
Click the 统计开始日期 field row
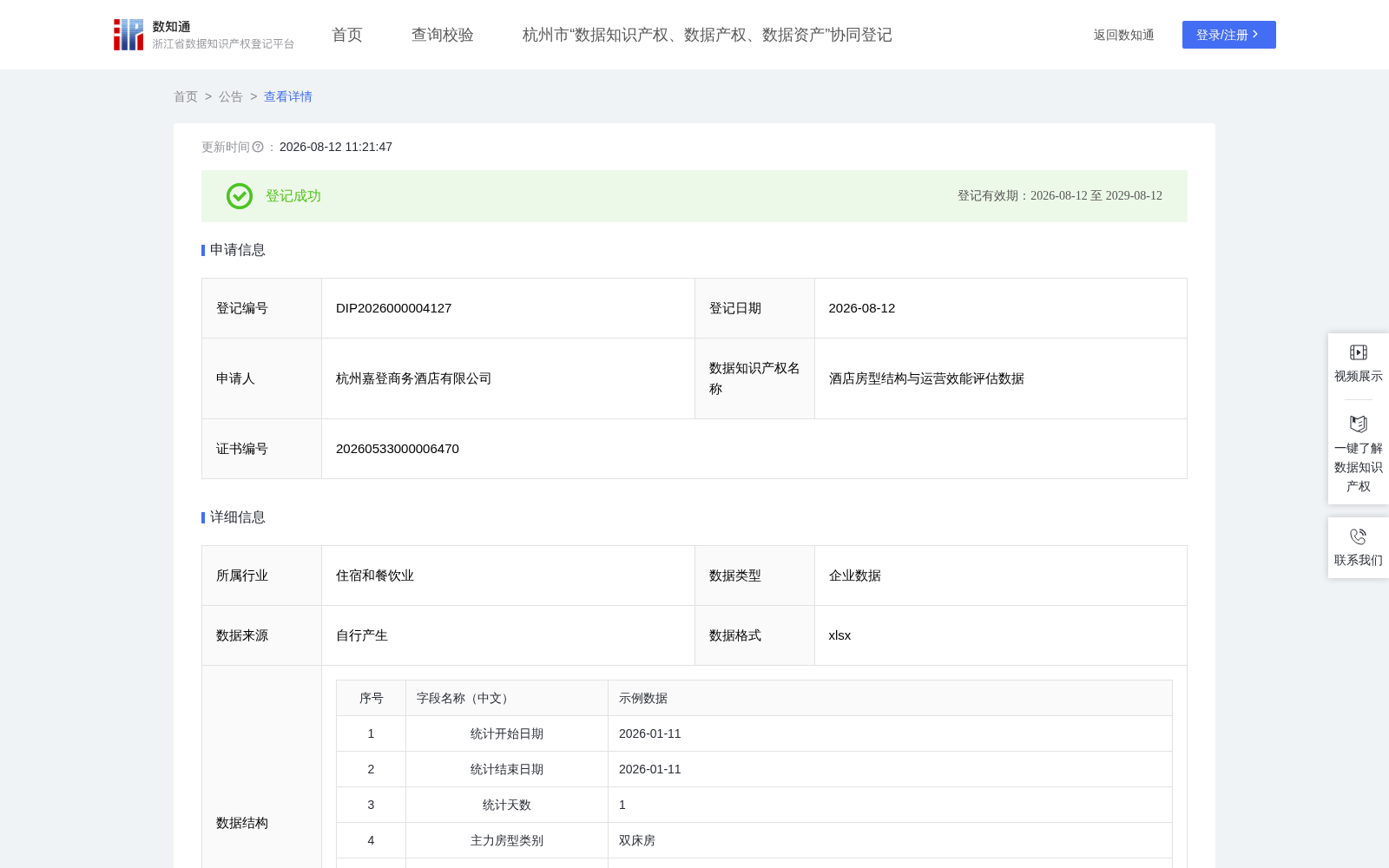pyautogui.click(x=754, y=733)
